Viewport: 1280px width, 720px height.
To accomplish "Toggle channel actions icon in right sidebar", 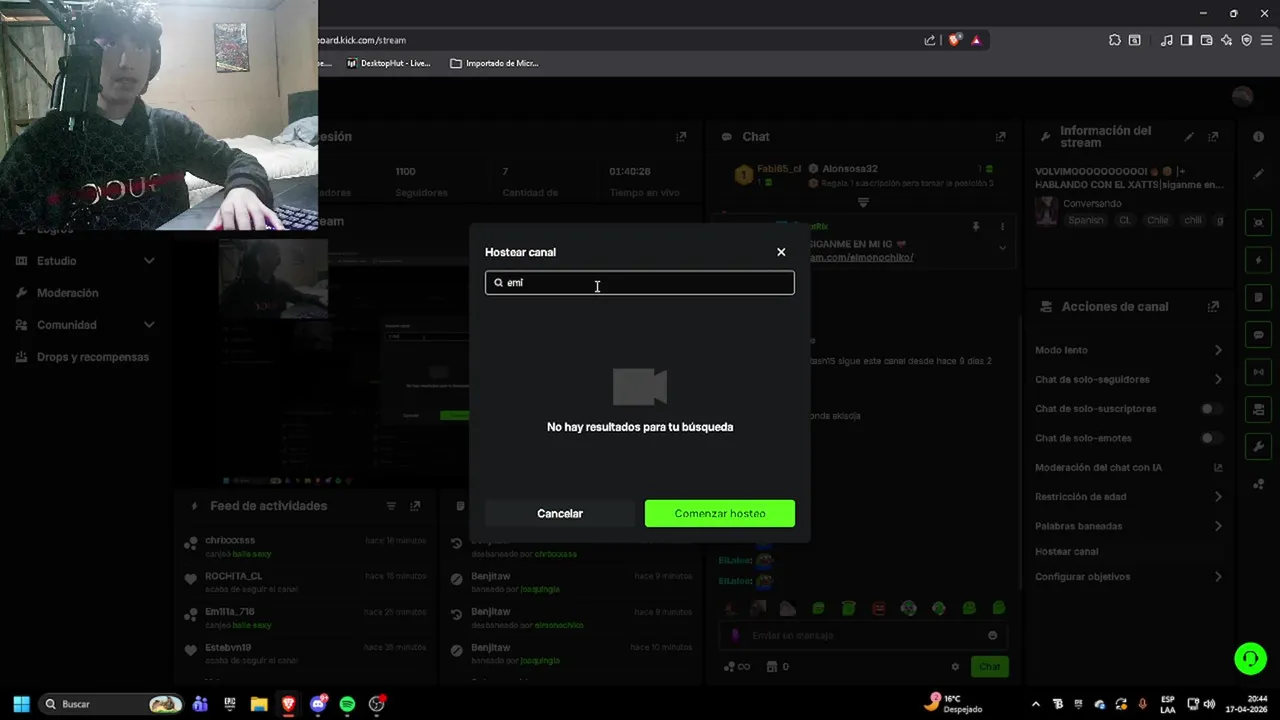I will 1258,410.
